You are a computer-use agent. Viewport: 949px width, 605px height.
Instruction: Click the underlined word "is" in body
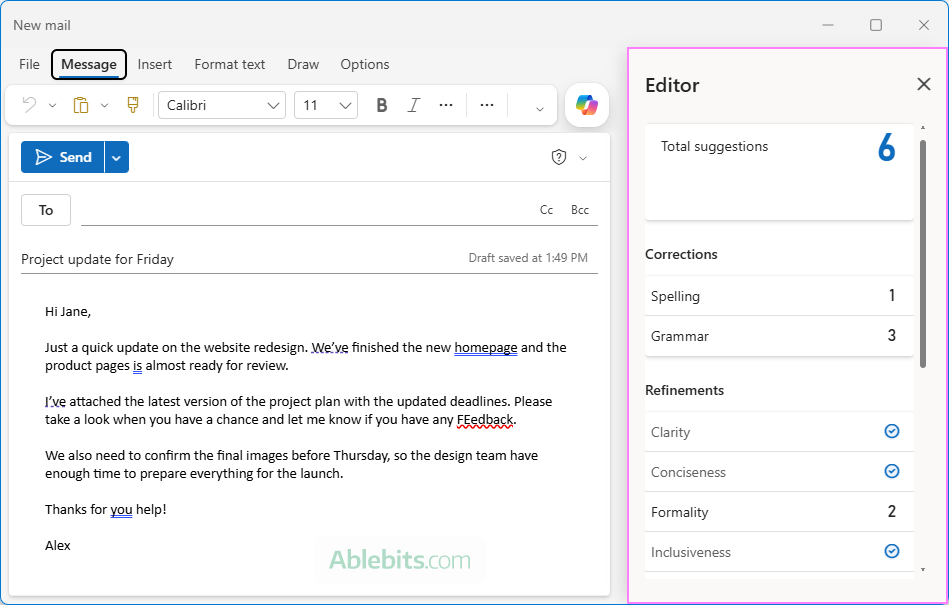(137, 365)
